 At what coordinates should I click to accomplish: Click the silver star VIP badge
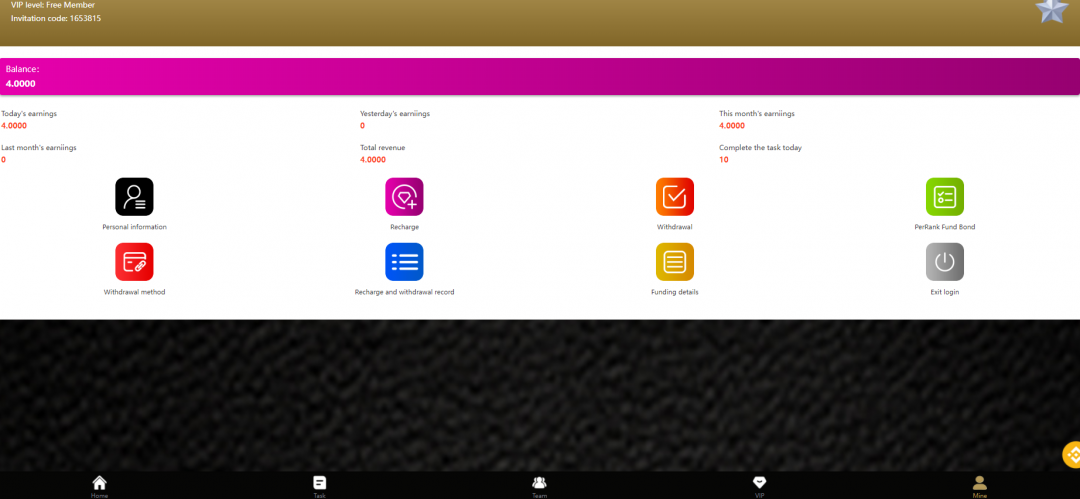pos(1051,10)
